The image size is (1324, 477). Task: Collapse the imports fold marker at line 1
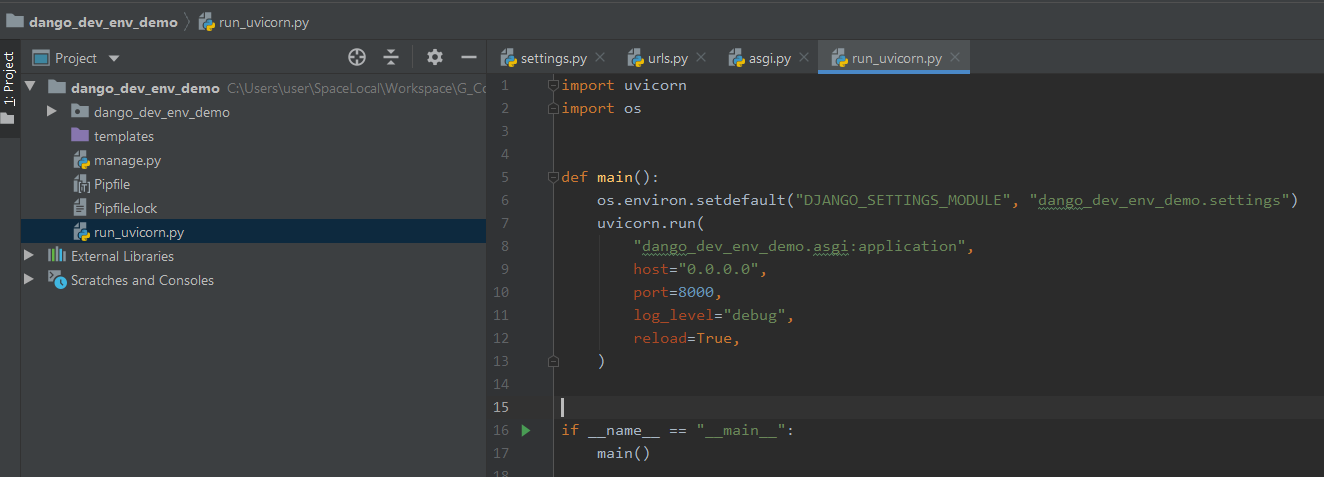[x=552, y=85]
